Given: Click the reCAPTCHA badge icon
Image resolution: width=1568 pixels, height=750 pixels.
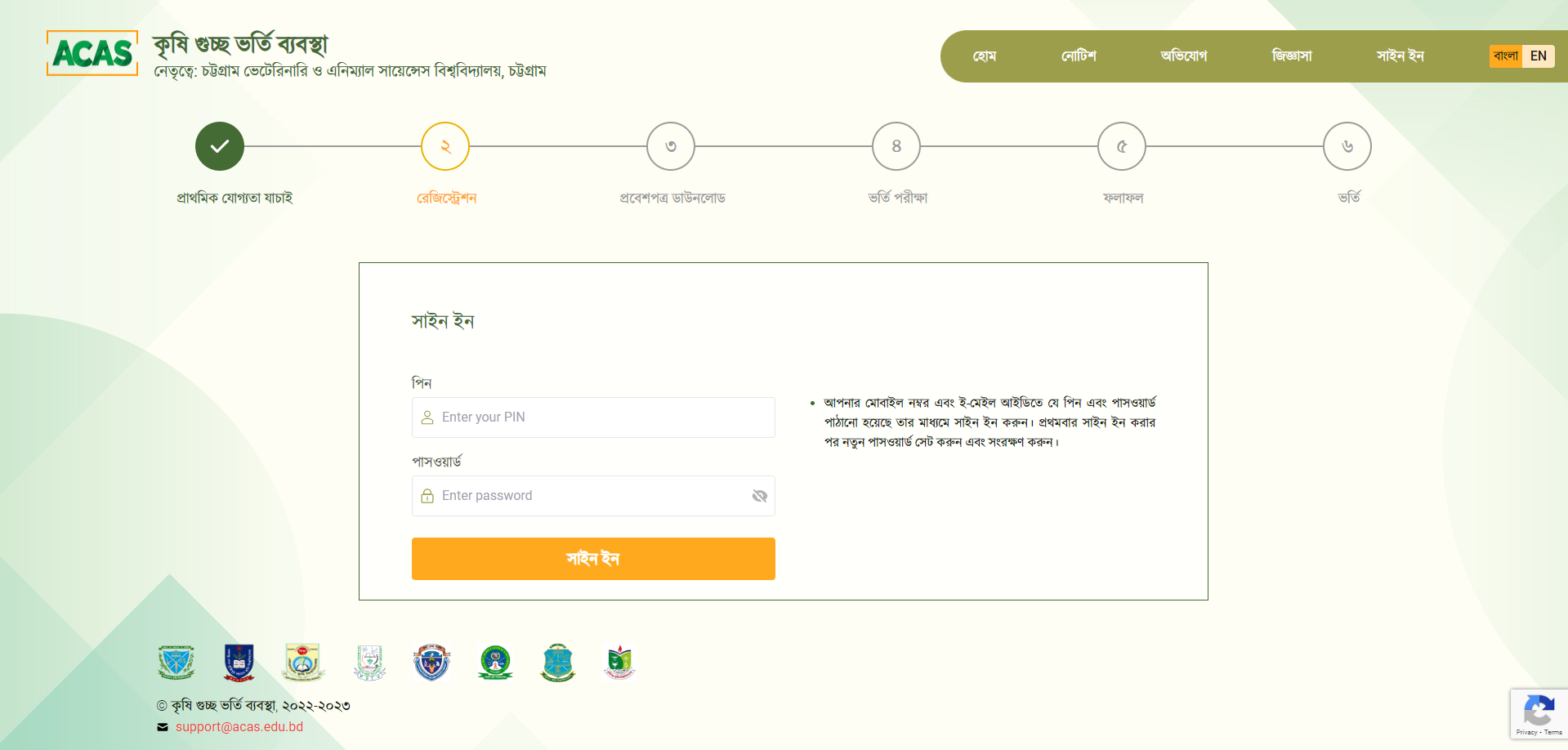Looking at the screenshot, I should click(x=1539, y=711).
